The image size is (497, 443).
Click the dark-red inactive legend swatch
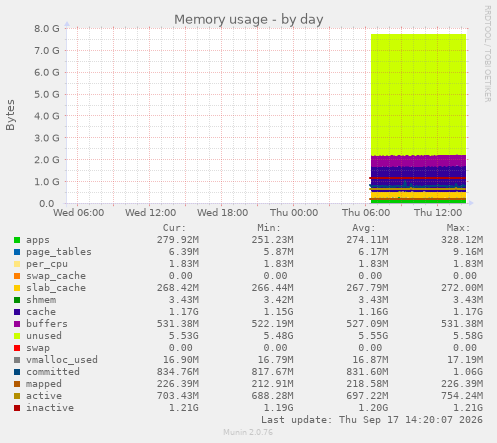coord(17,408)
